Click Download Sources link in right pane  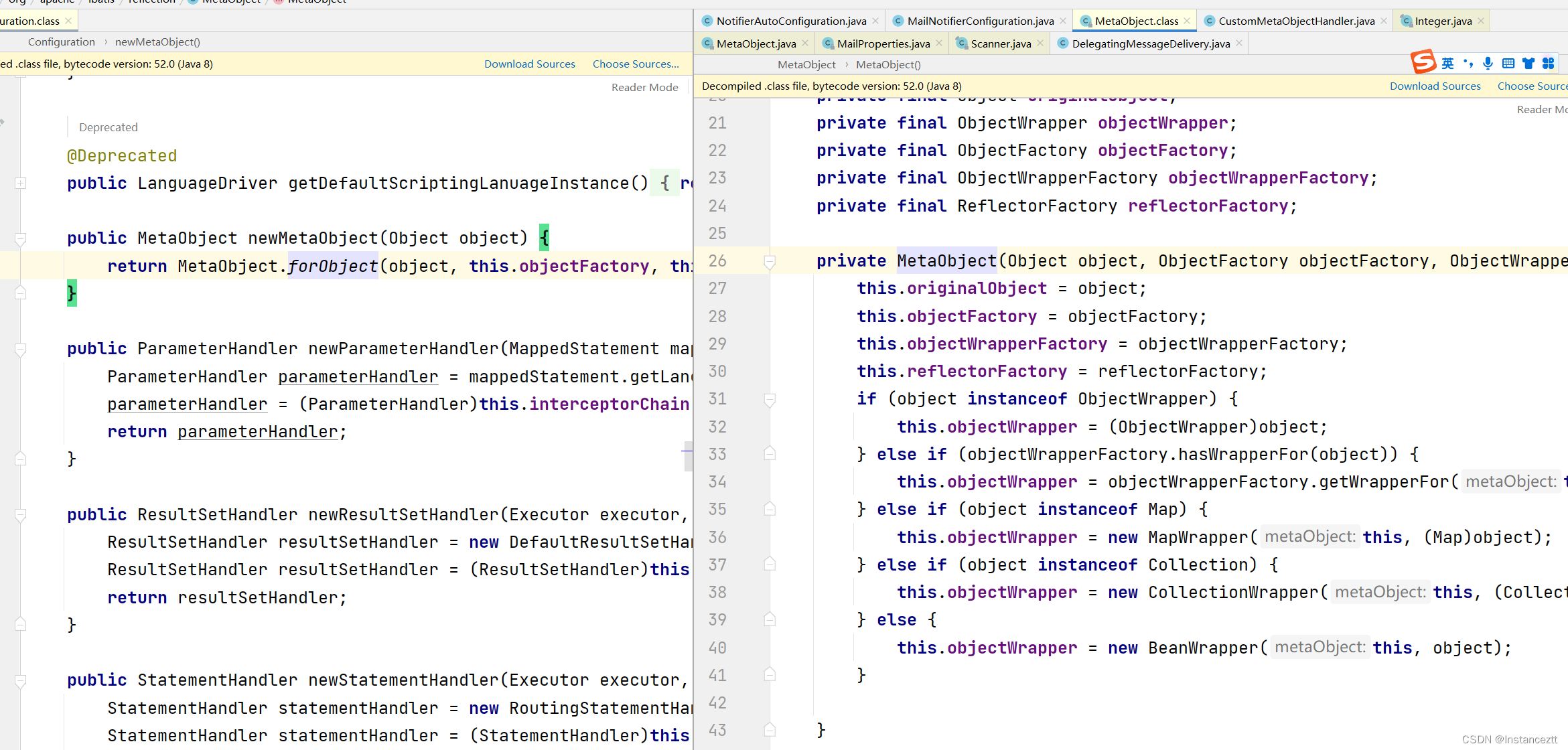click(x=1435, y=86)
